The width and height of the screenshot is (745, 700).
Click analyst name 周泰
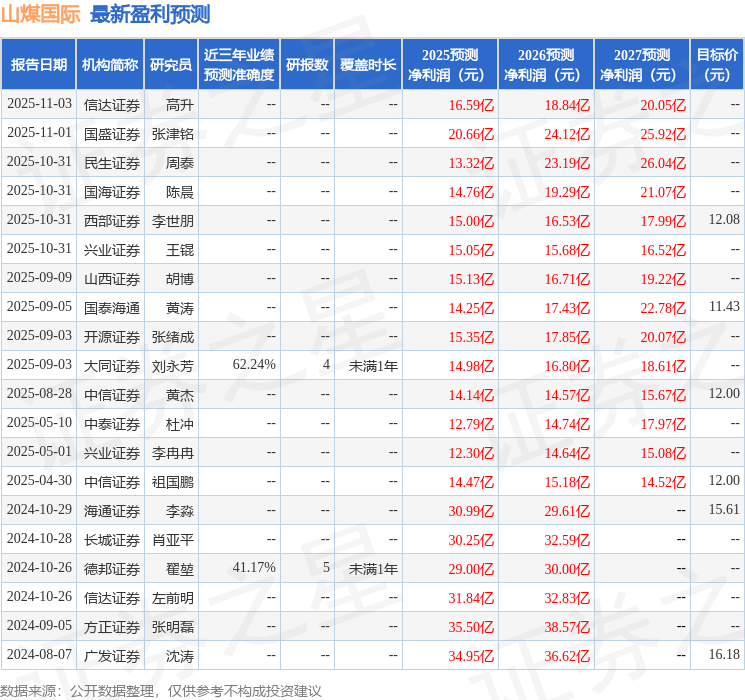tap(180, 163)
